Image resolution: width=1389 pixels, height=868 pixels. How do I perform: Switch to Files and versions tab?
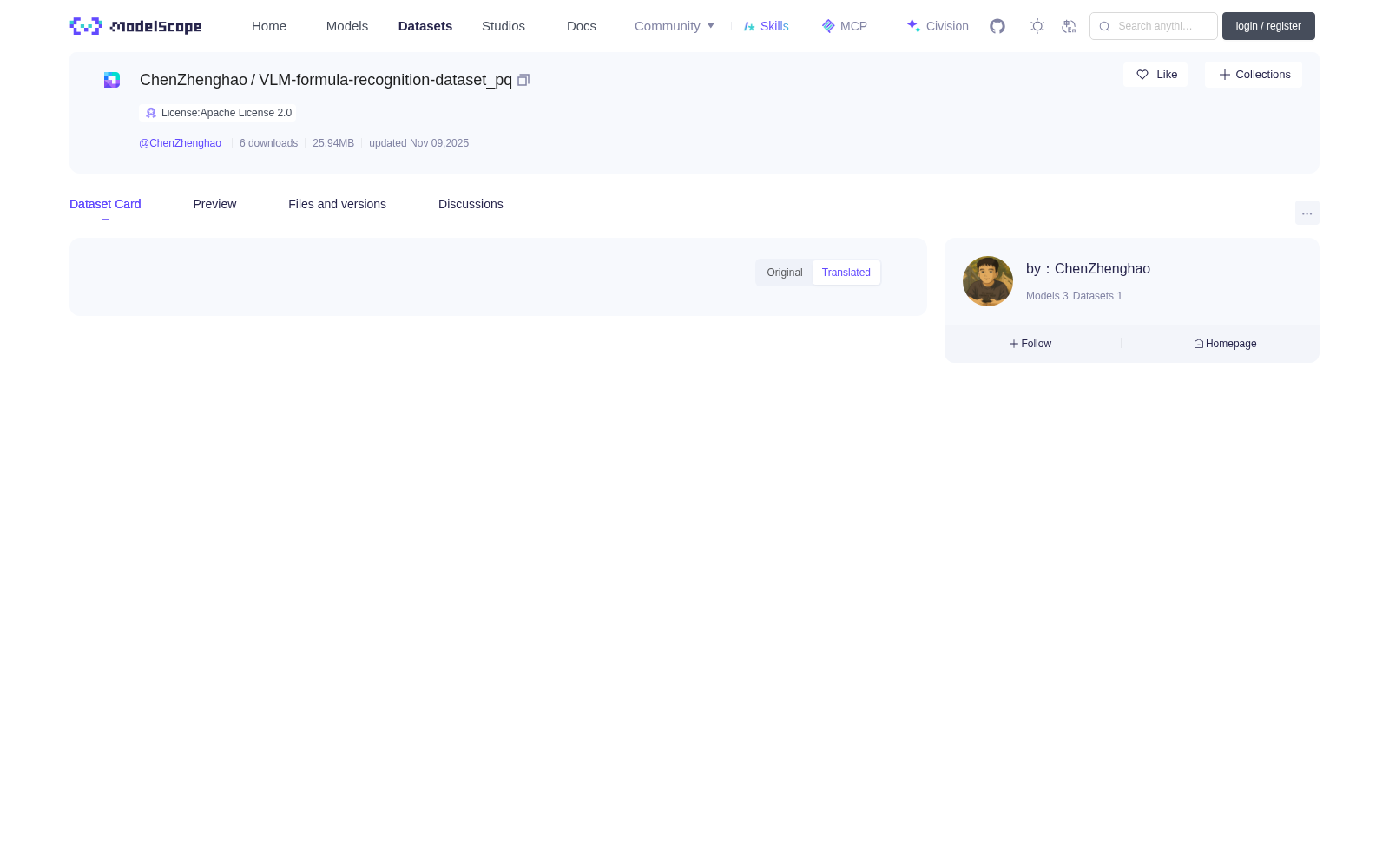coord(337,204)
